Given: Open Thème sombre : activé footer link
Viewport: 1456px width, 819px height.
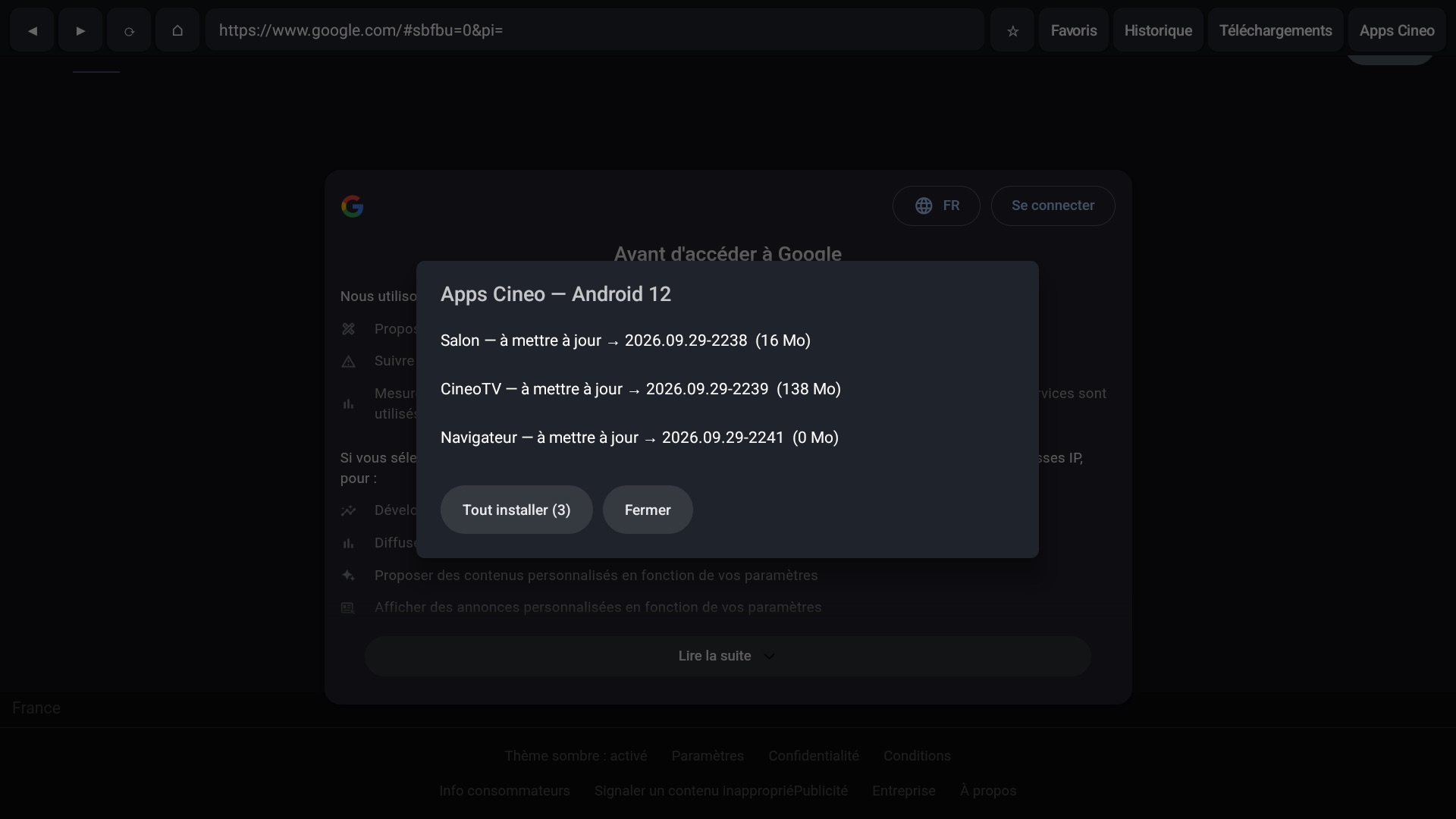Looking at the screenshot, I should coord(576,756).
